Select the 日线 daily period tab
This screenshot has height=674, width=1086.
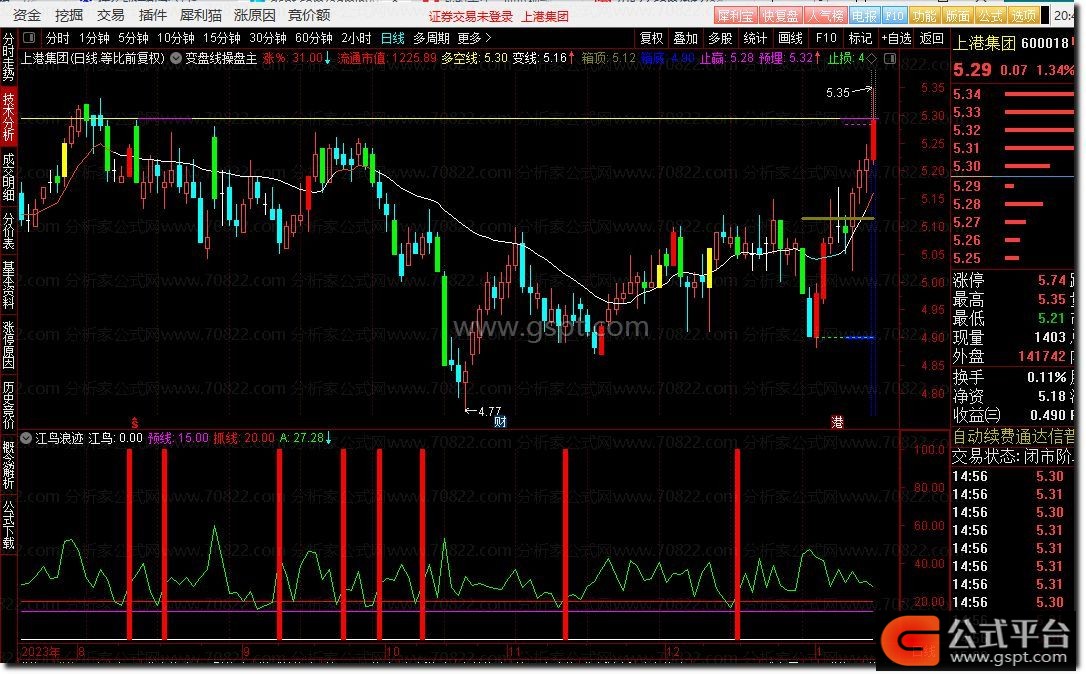(393, 38)
